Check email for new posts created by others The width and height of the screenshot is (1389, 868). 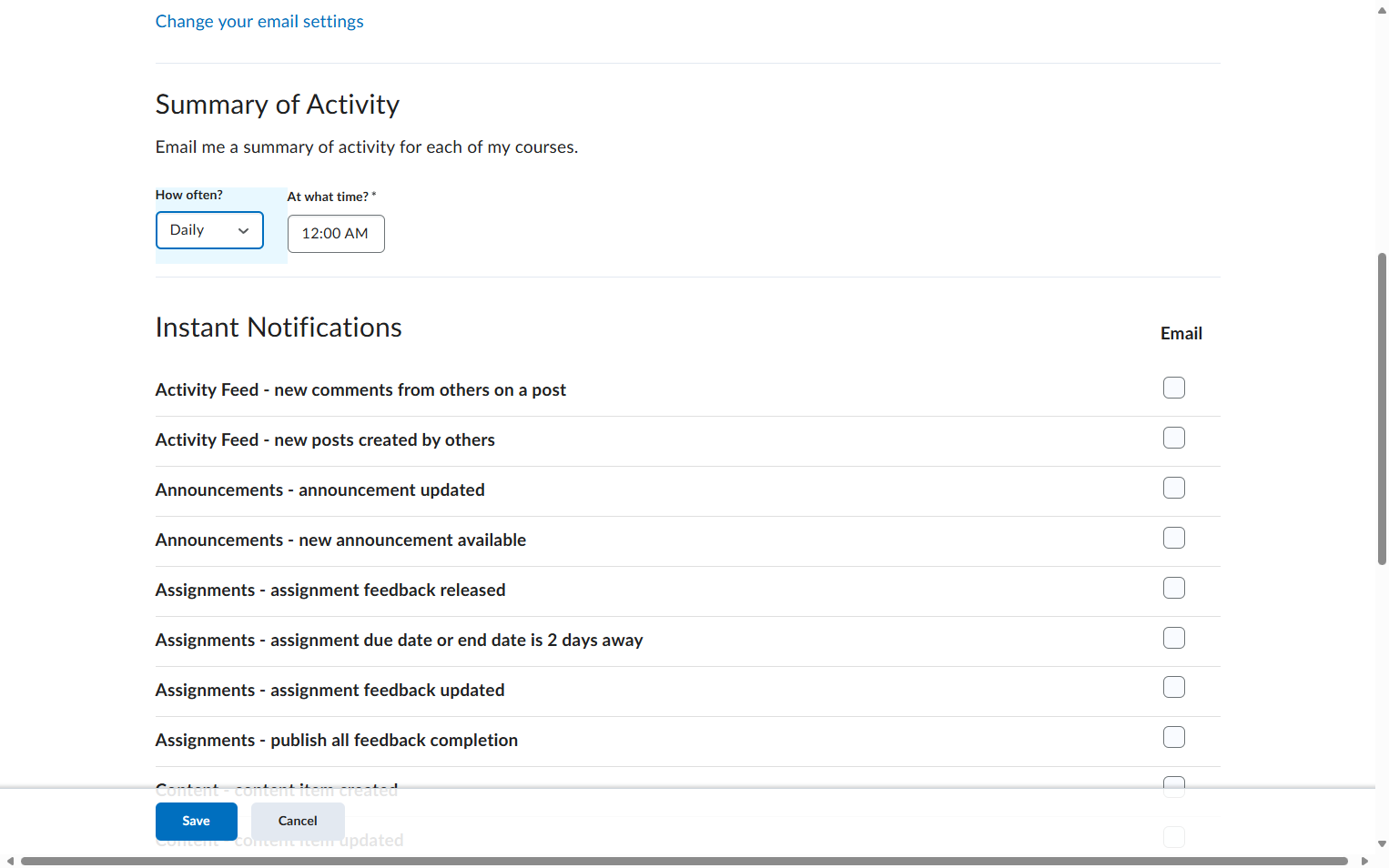(x=1174, y=438)
